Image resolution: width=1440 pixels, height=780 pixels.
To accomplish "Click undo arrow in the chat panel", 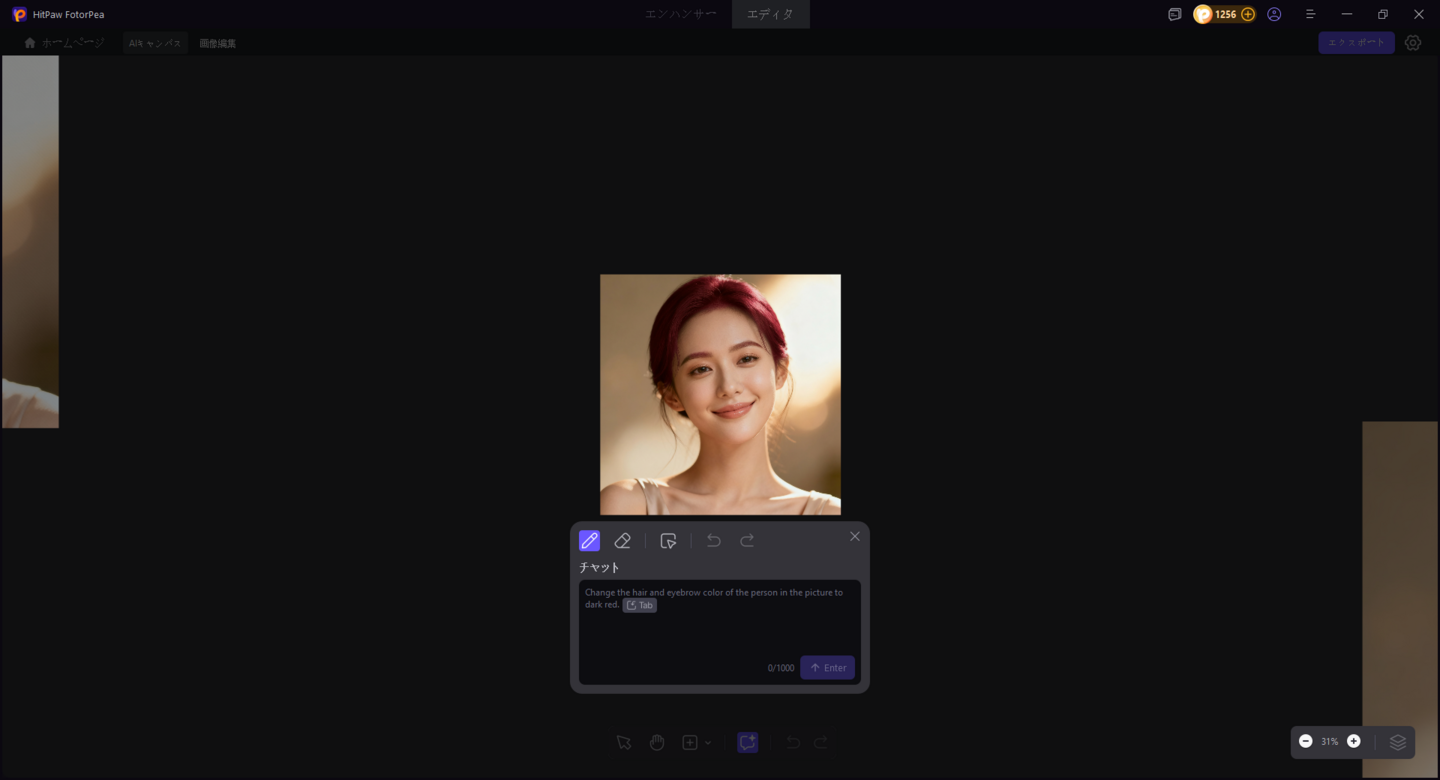I will pos(714,541).
